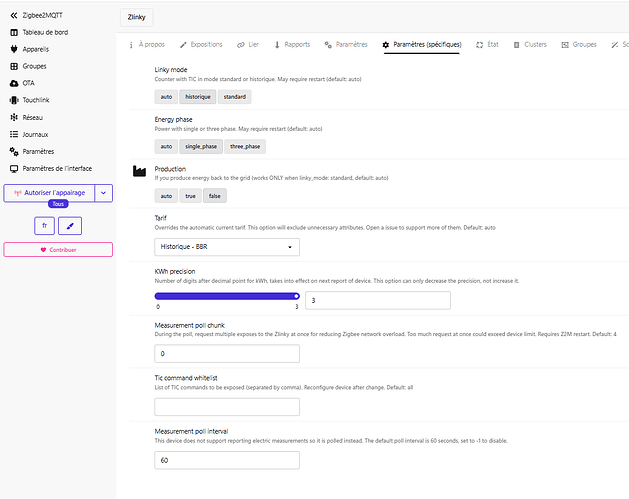The height and width of the screenshot is (499, 629).
Task: Click the Lier link icon
Action: (240, 45)
